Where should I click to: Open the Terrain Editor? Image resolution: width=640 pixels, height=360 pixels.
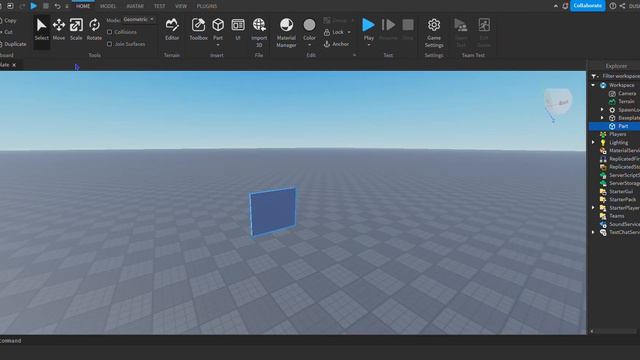point(172,29)
